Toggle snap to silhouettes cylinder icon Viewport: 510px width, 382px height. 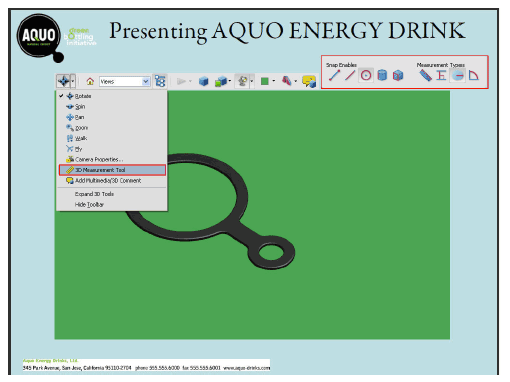[382, 75]
